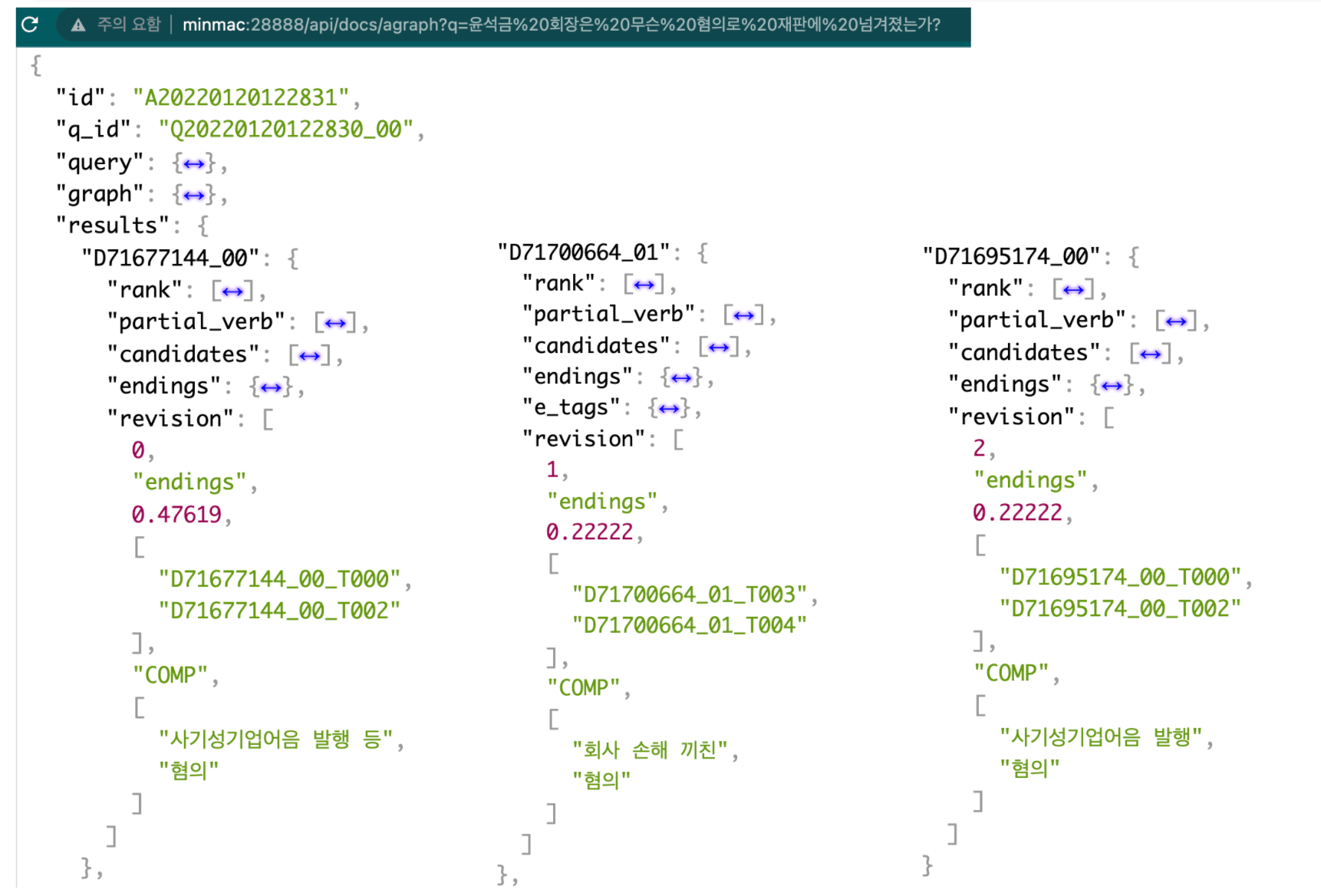This screenshot has height=896, width=1321.
Task: Click the 0.22222 score under D71695174_00
Action: (x=1018, y=512)
